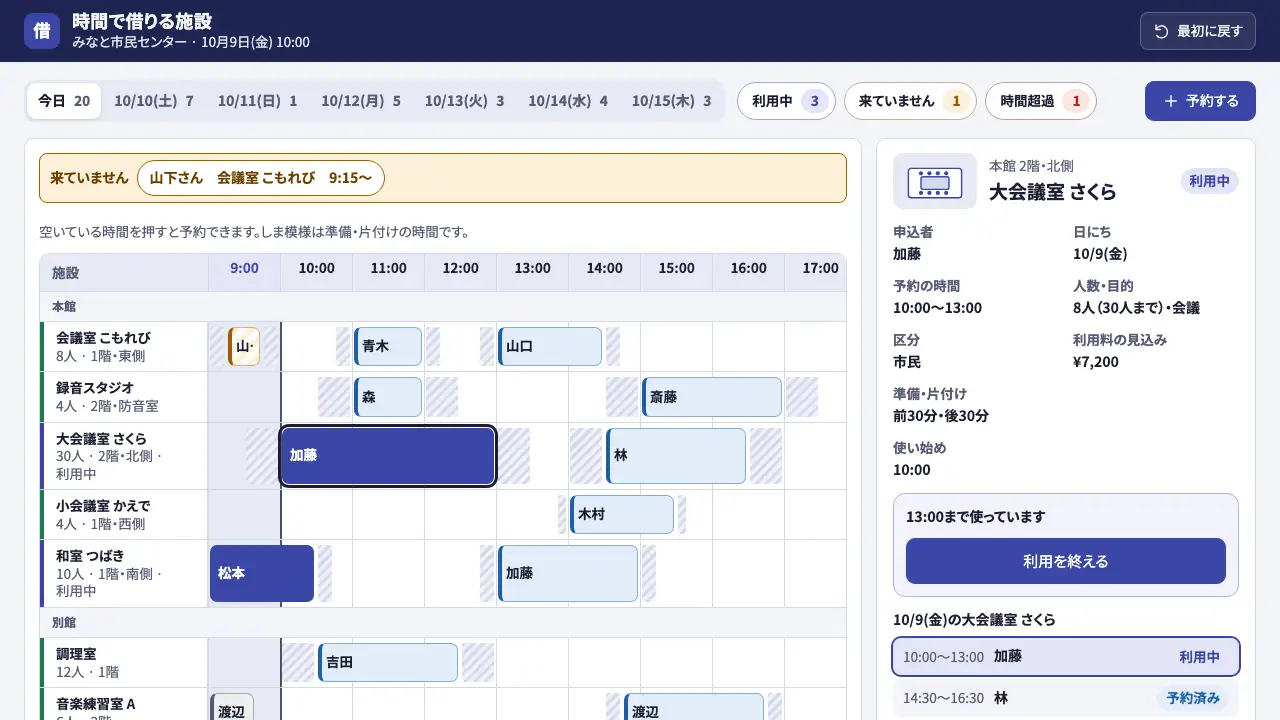Click 最初に戻す reset button
The width and height of the screenshot is (1280, 720).
[1198, 31]
